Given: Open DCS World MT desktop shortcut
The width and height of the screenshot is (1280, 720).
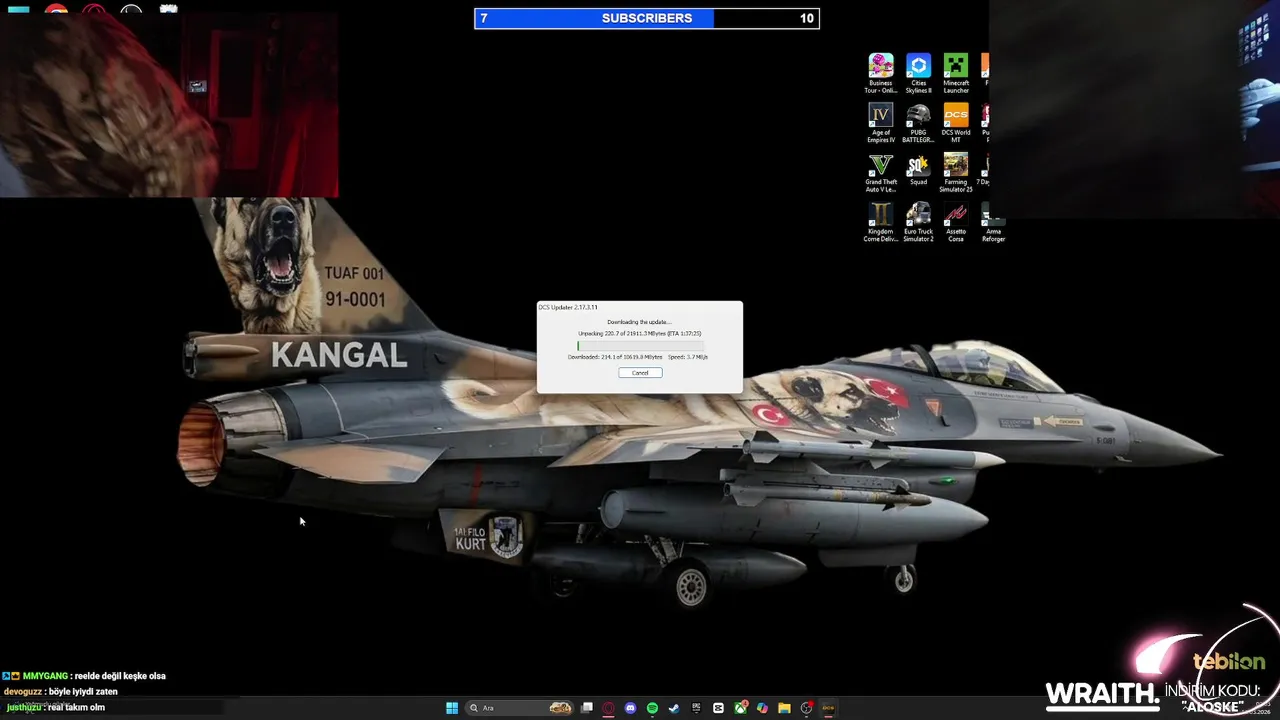Looking at the screenshot, I should click(956, 122).
